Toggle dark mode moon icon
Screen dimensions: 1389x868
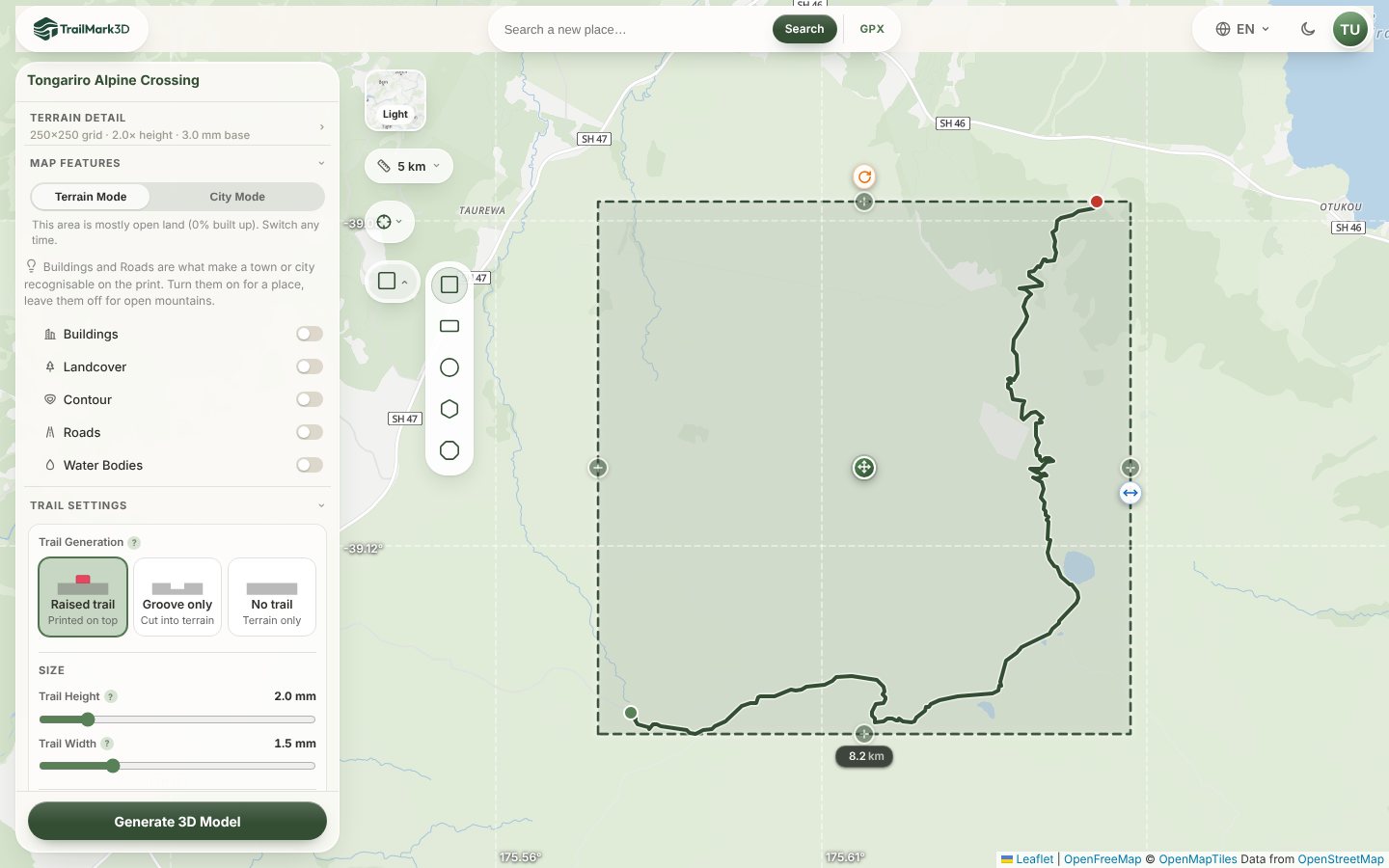tap(1308, 29)
